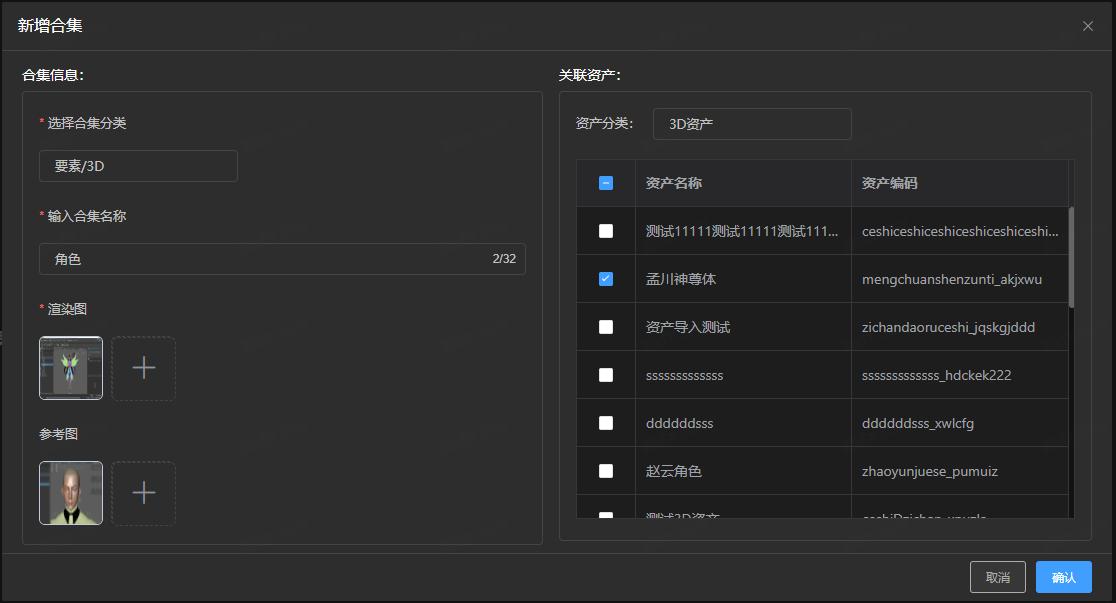Toggle the select-all checkbox in table header
This screenshot has height=603, width=1116.
606,183
